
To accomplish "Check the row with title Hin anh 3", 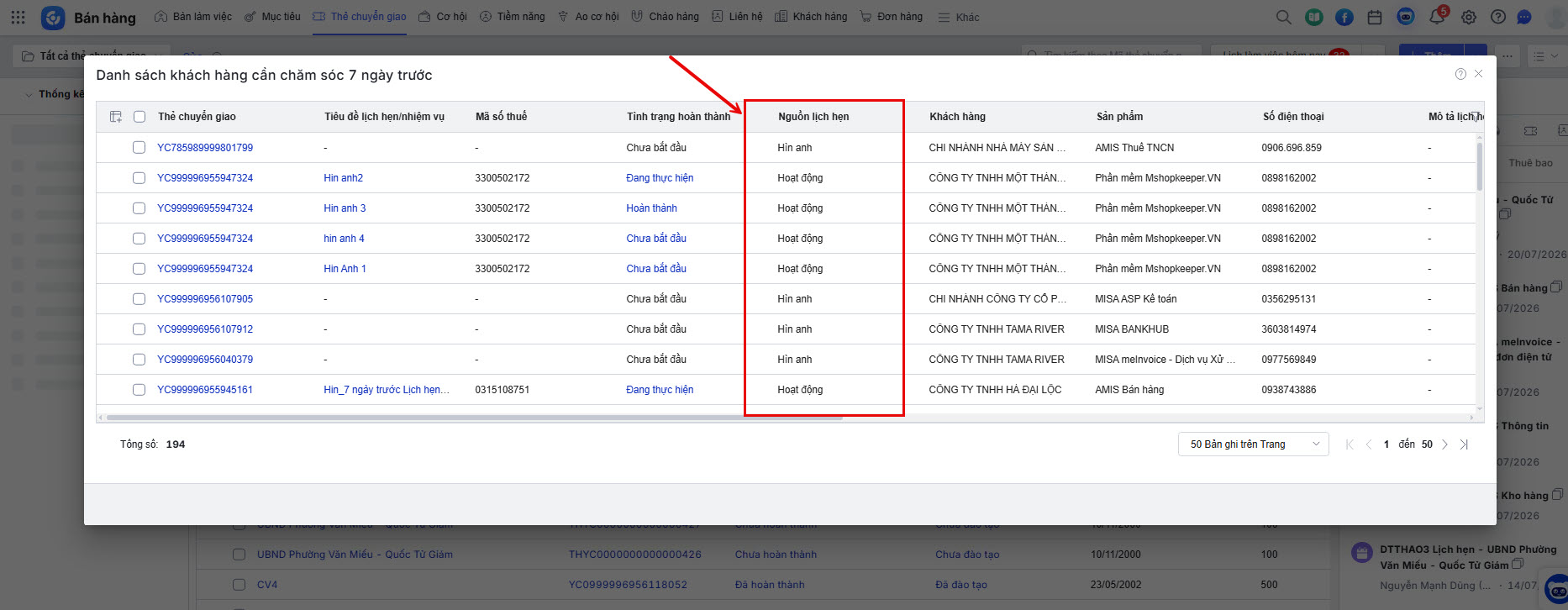I will (x=139, y=208).
